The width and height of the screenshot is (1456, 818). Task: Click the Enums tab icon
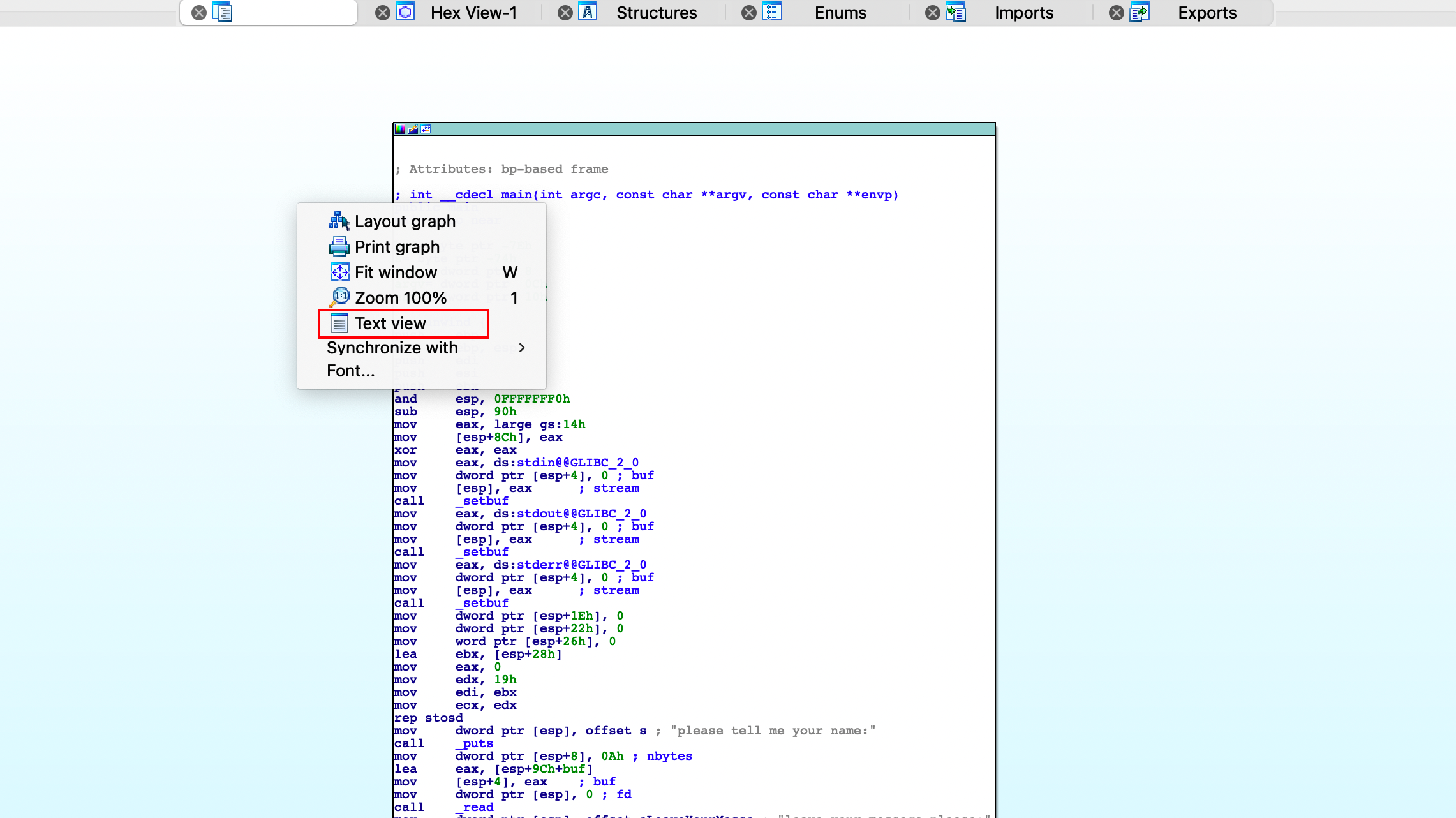[x=772, y=12]
